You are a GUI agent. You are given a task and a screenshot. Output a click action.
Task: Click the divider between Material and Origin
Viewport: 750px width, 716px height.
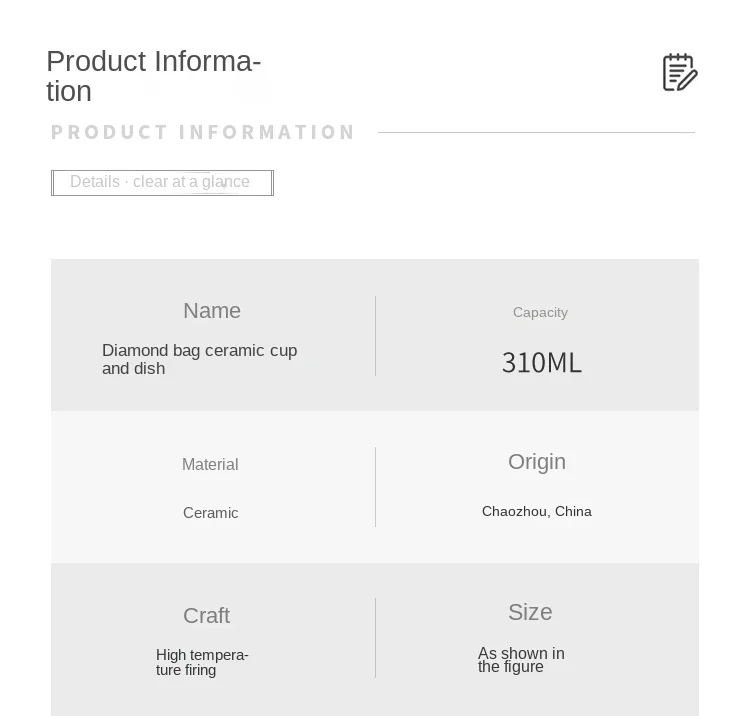(376, 487)
